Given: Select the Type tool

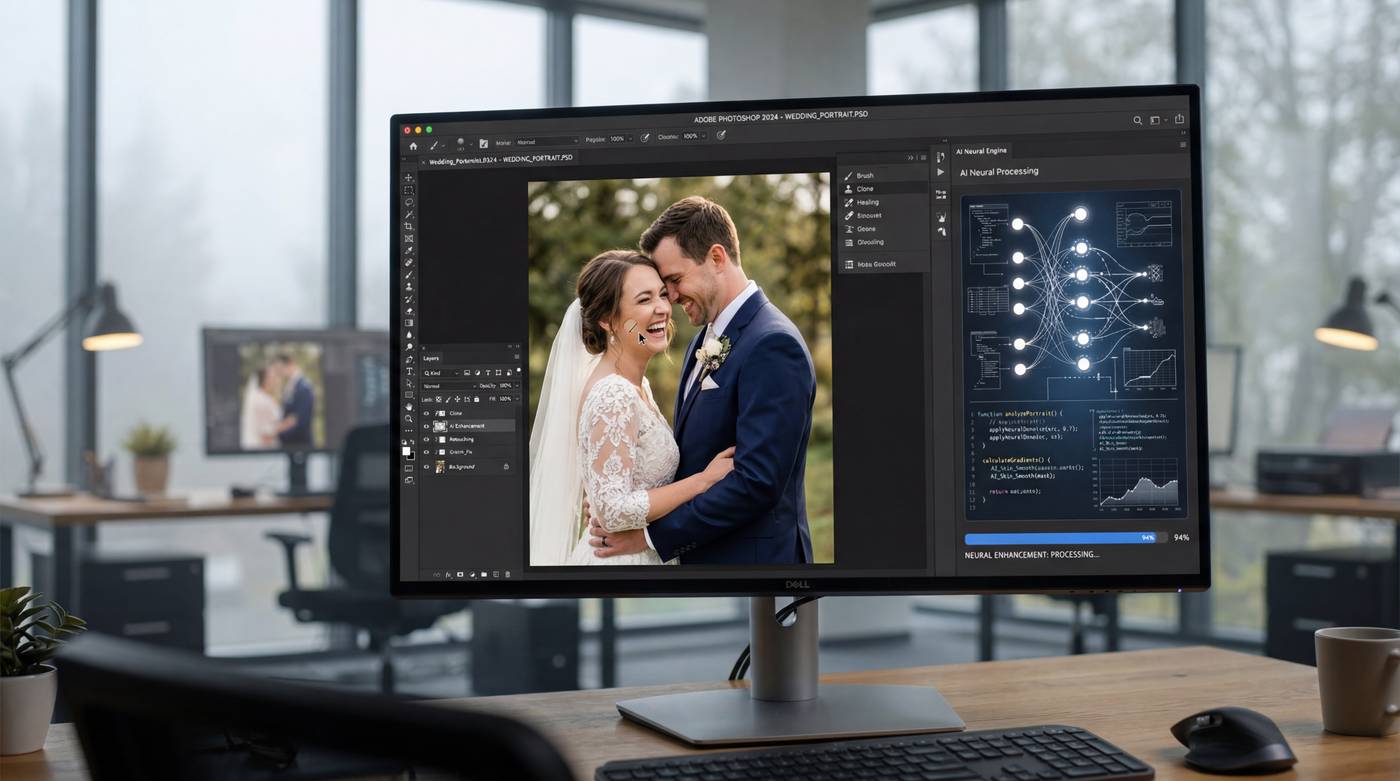Looking at the screenshot, I should (x=408, y=371).
